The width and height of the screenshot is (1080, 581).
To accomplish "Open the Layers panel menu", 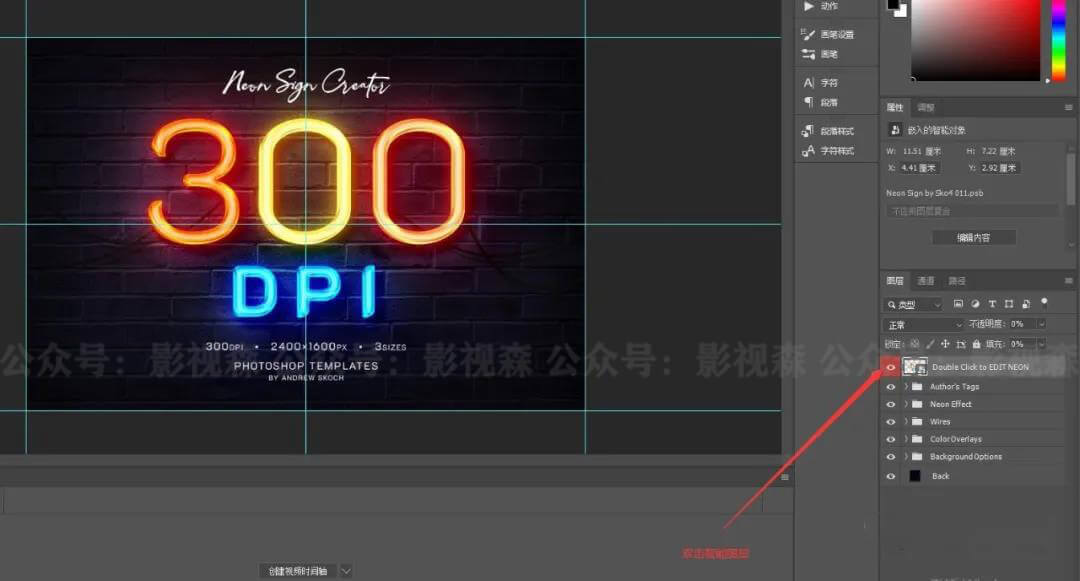I will 1068,281.
